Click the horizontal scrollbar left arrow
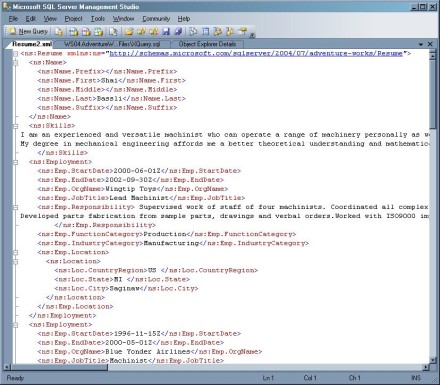440x385 pixels. coord(7,367)
